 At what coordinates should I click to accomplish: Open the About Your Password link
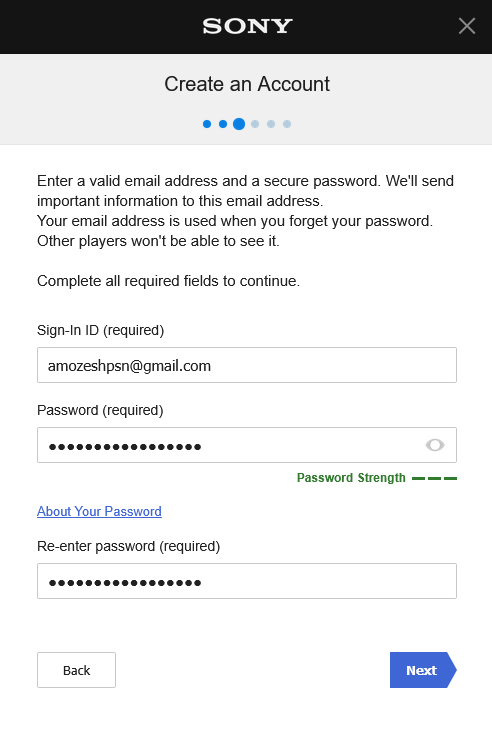[x=99, y=511]
